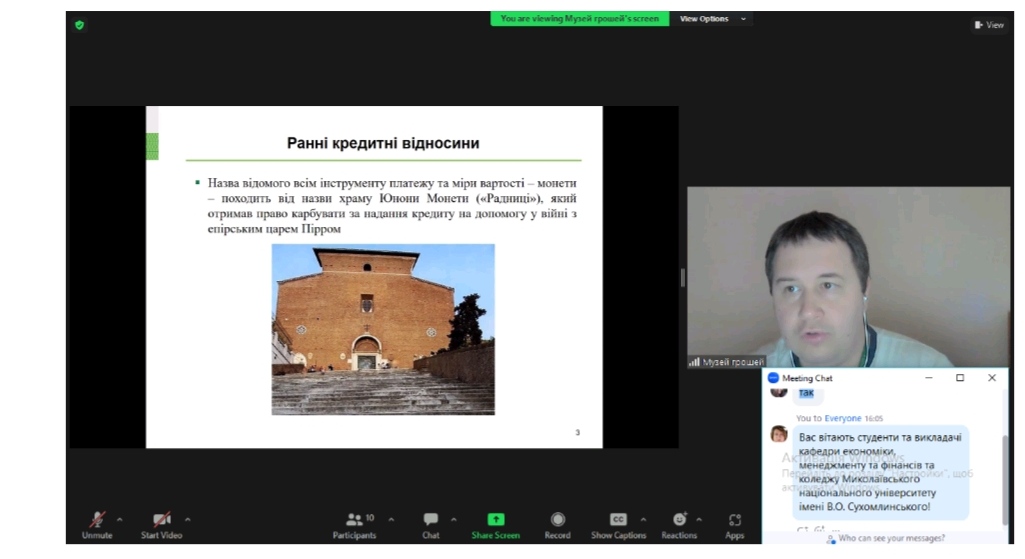Expand the arrow next to Participants
Image resolution: width=1025 pixels, height=559 pixels.
point(391,519)
